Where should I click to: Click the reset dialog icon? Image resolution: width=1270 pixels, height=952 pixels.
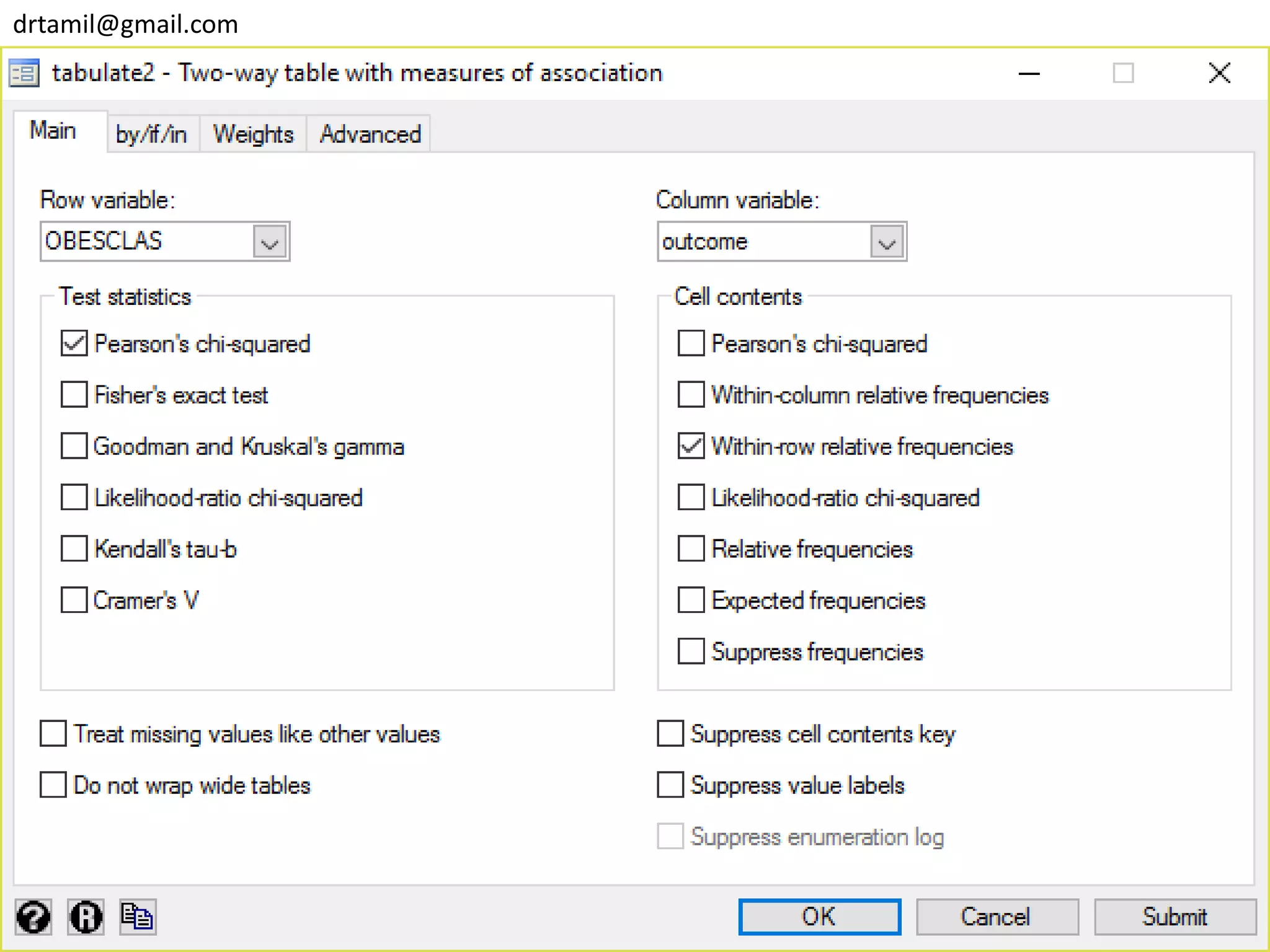(86, 917)
